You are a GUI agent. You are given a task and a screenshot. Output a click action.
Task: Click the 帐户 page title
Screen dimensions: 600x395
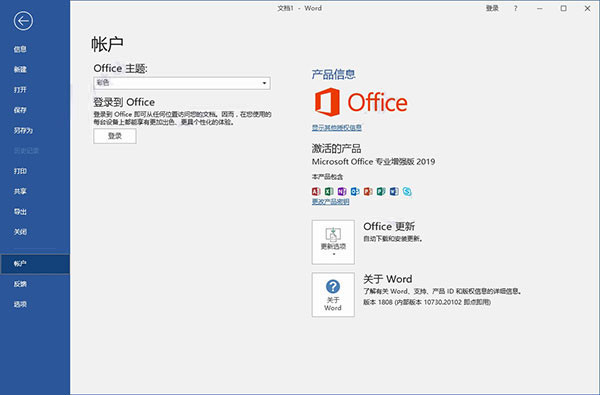coord(107,44)
